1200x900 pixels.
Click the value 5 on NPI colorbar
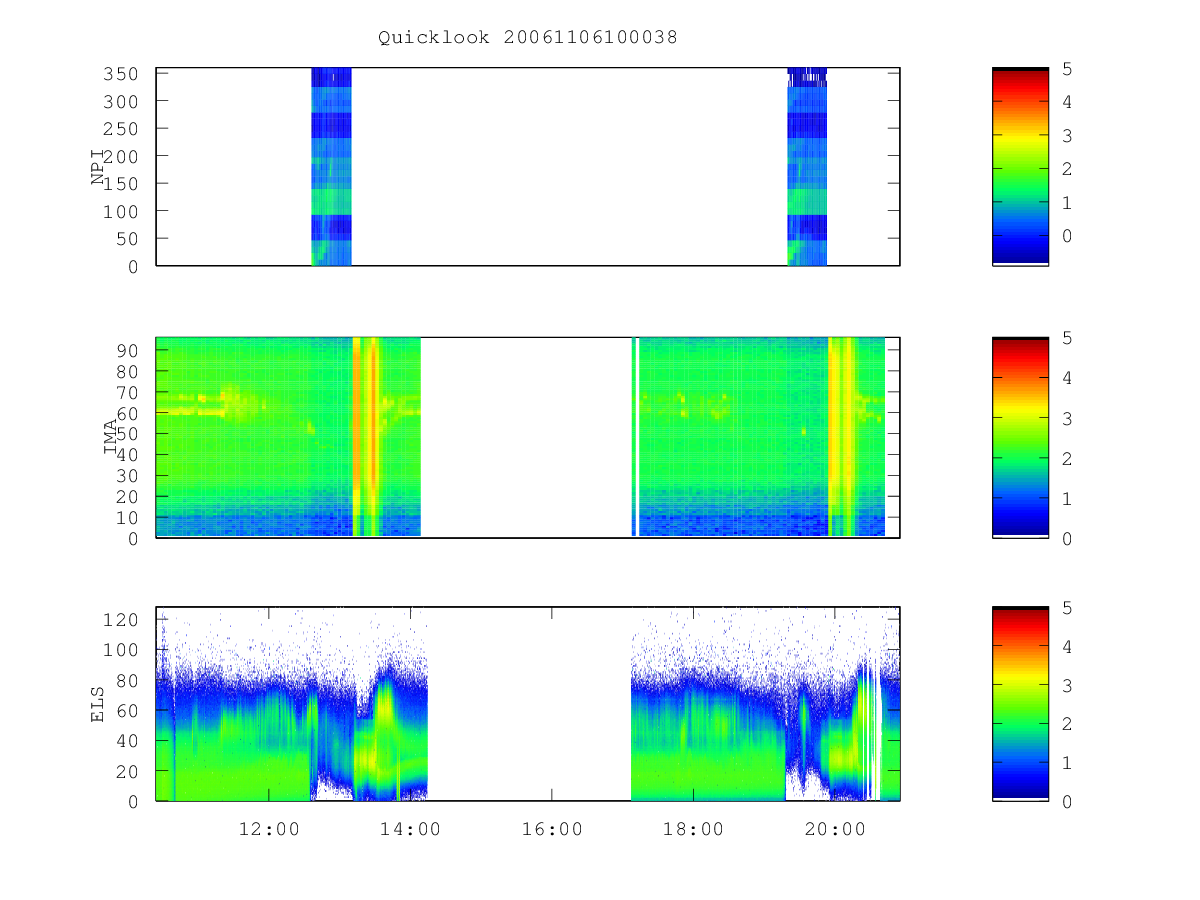point(1067,69)
